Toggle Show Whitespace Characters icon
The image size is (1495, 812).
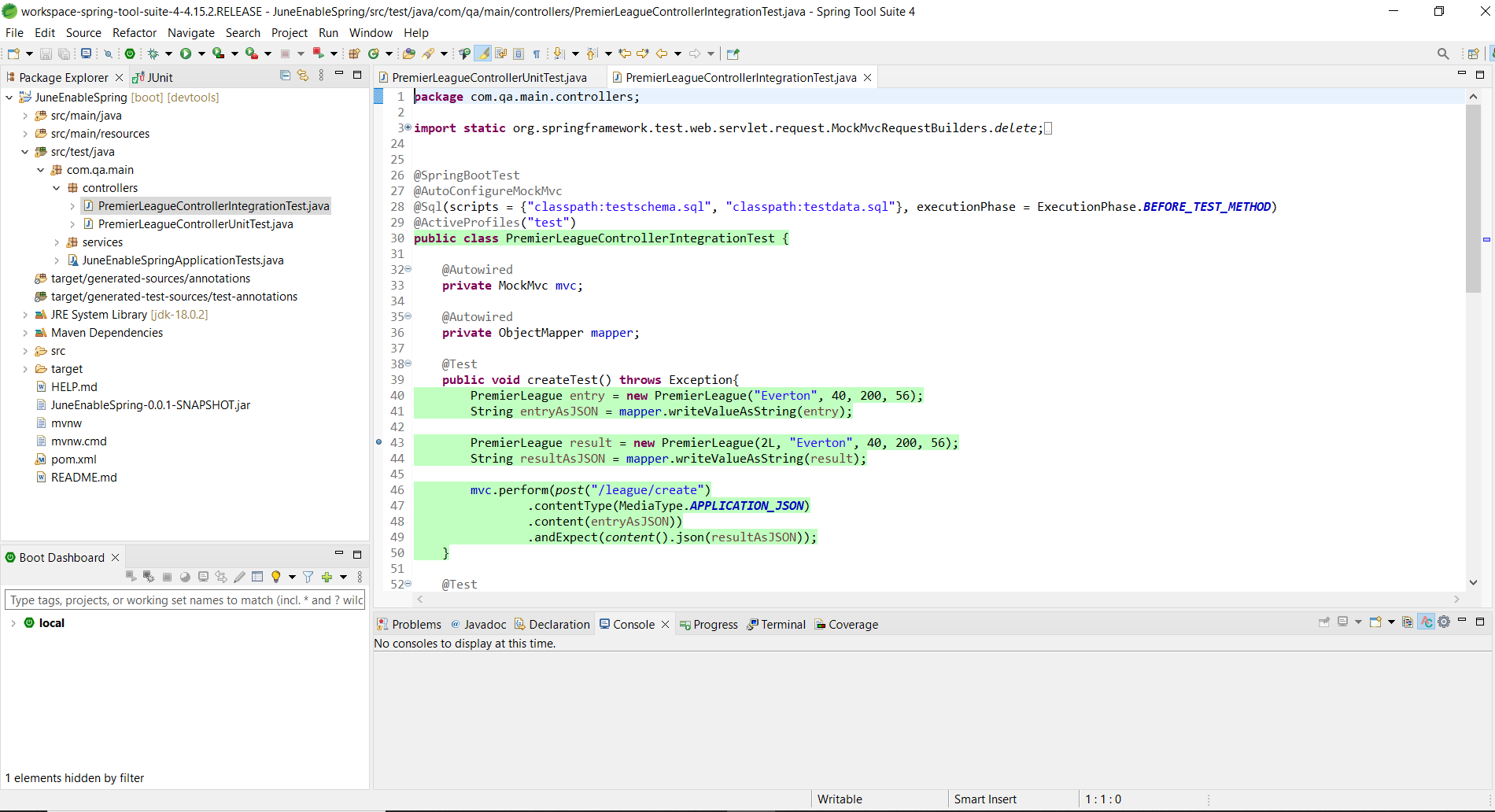(x=537, y=53)
